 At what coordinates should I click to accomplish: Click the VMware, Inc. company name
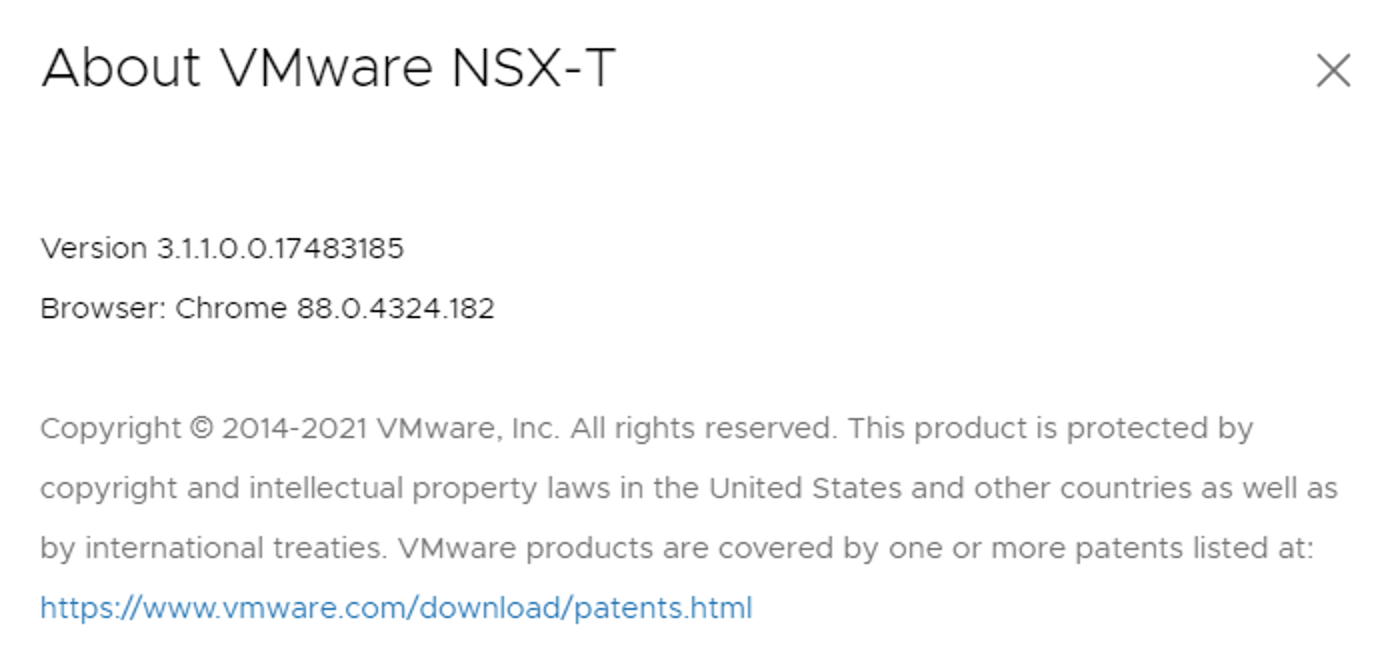[468, 429]
